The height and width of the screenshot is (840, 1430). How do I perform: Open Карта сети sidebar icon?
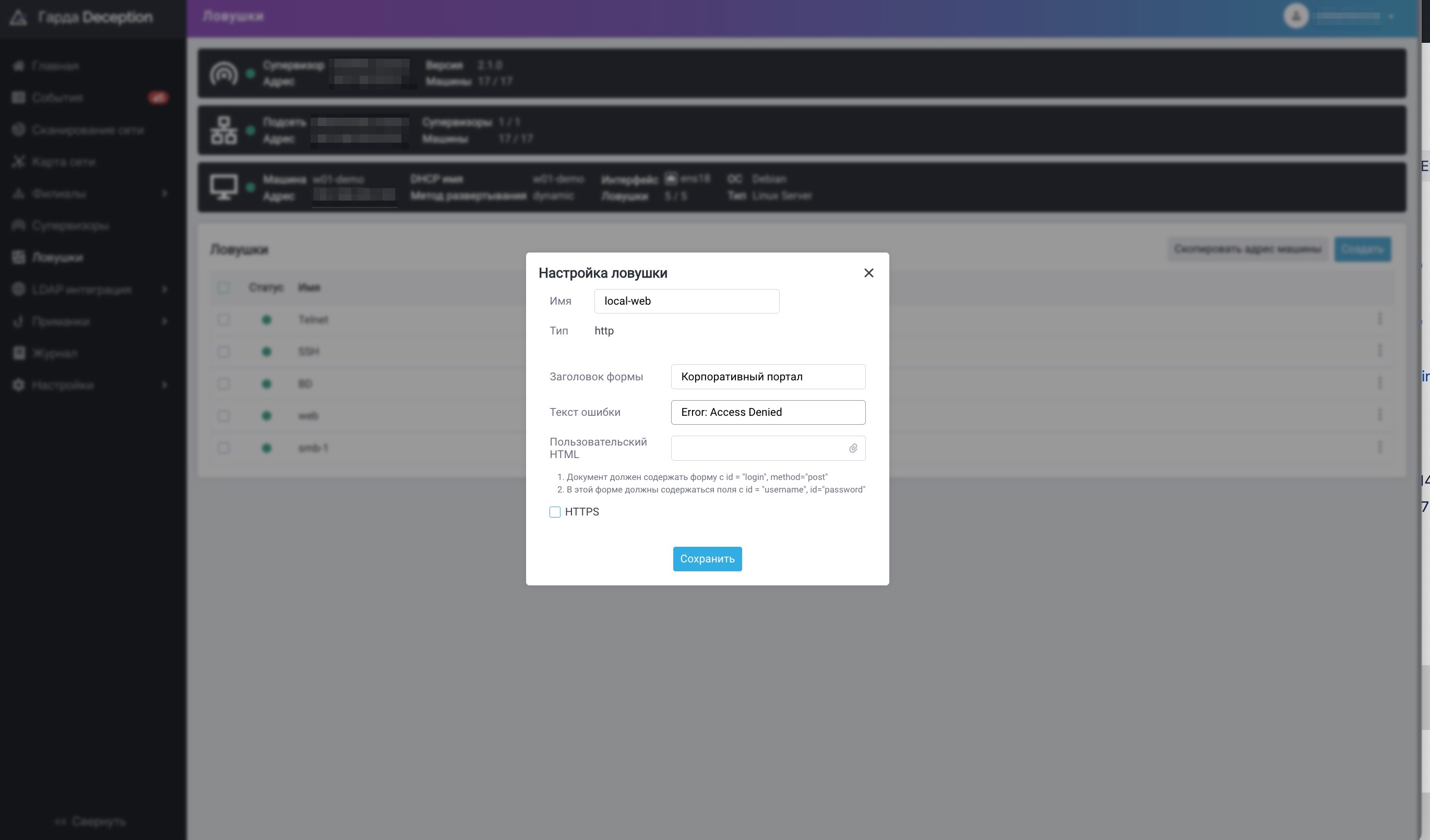19,162
